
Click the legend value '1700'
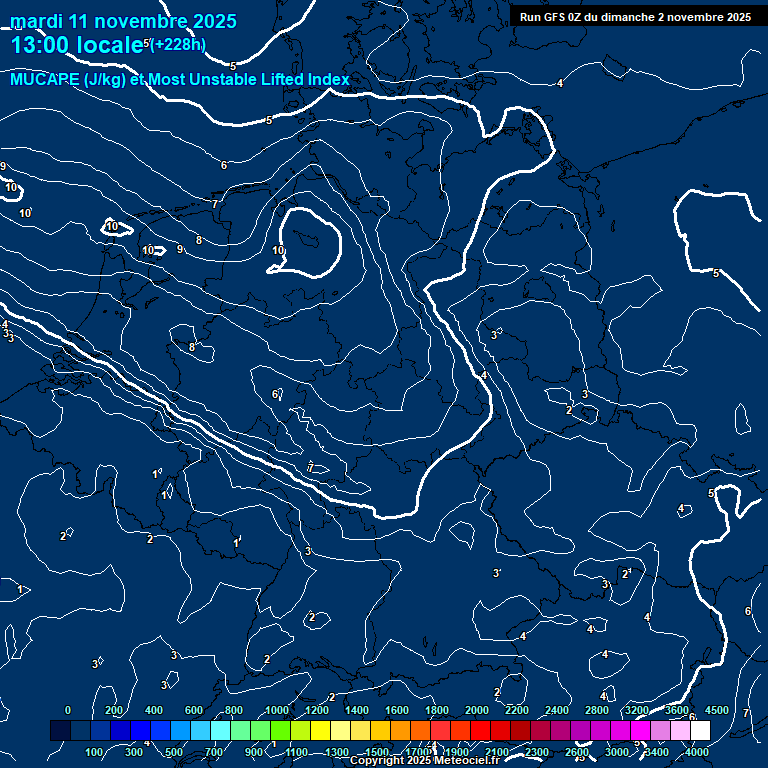point(417,752)
